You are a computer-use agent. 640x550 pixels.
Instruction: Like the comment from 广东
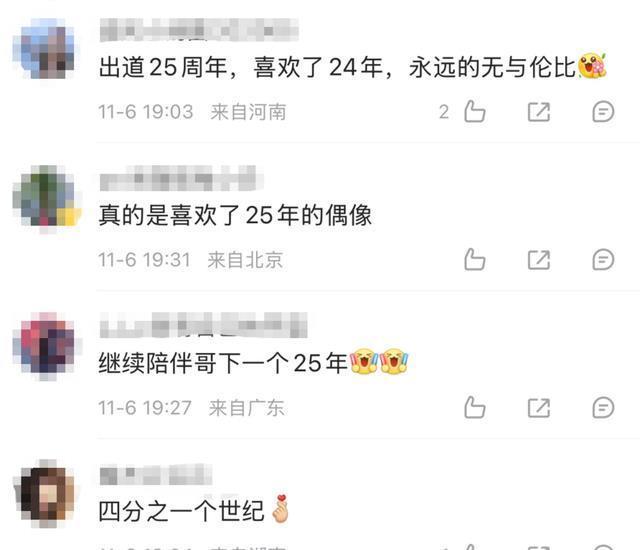pyautogui.click(x=475, y=407)
